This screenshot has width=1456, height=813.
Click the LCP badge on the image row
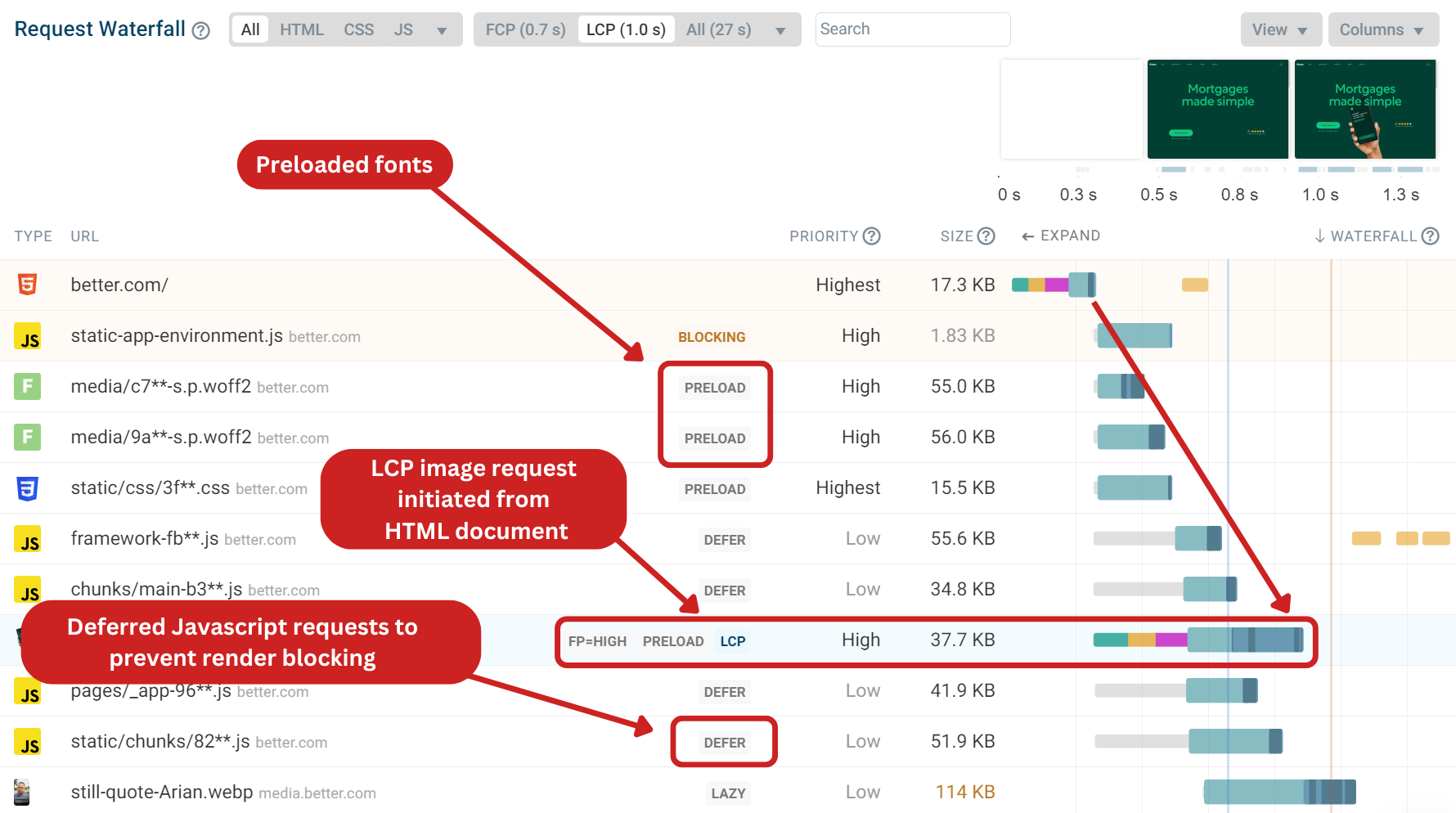[733, 641]
